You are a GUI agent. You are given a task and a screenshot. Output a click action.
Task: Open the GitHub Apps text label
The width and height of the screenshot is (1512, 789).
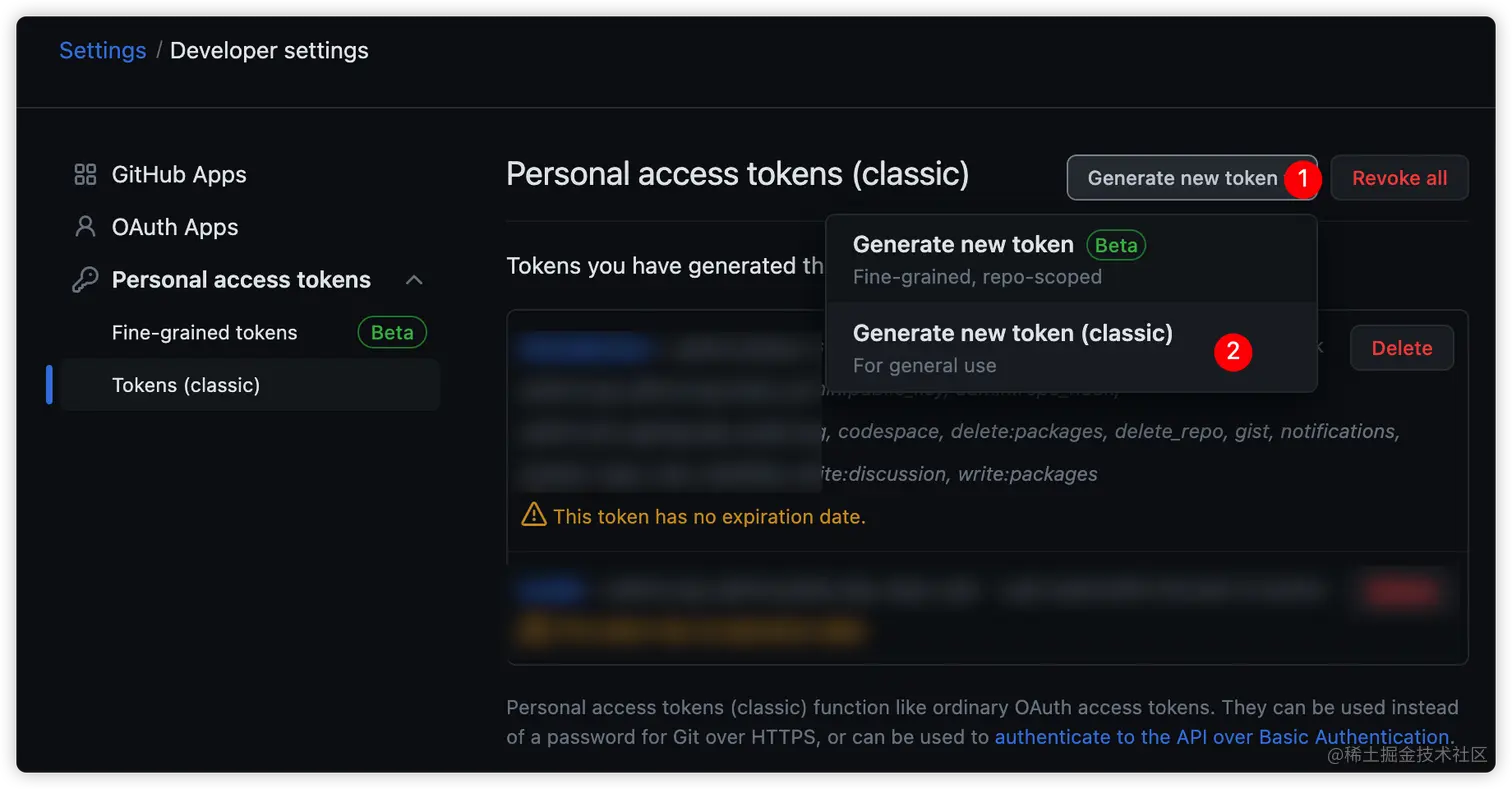tap(179, 175)
